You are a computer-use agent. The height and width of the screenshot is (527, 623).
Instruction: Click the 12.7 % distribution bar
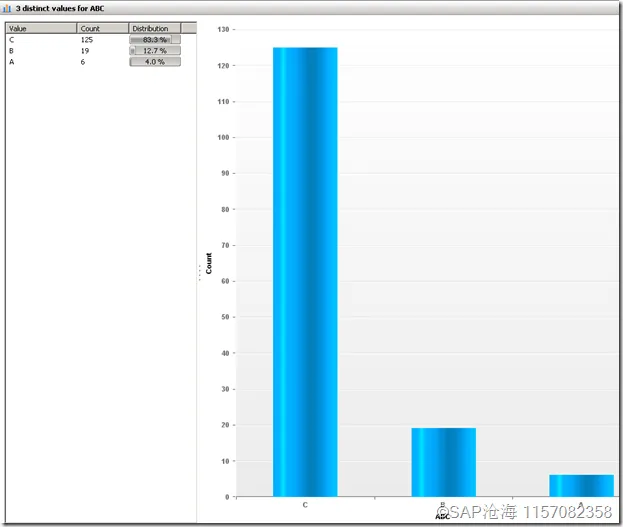[155, 51]
